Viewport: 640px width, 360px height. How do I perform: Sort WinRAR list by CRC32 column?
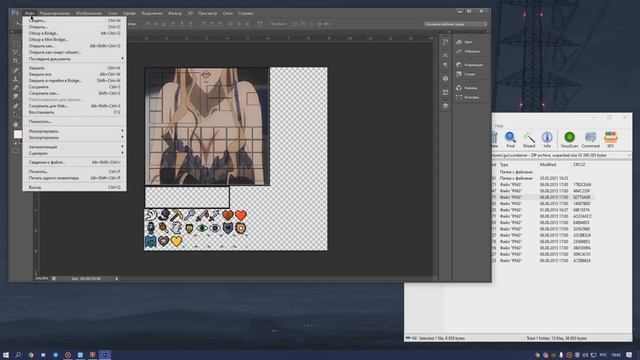(579, 164)
